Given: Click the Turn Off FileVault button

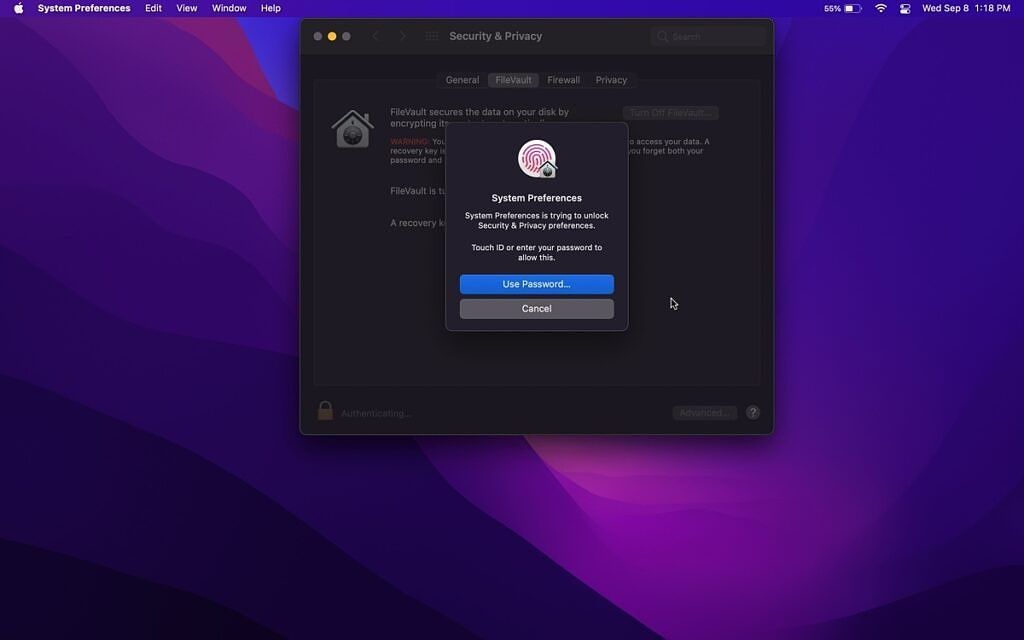Looking at the screenshot, I should coord(670,112).
